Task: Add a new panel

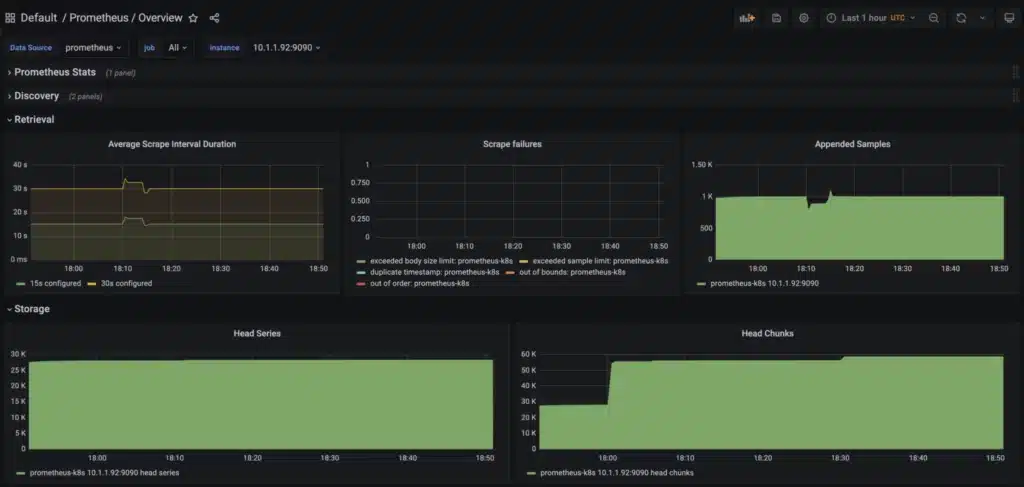Action: tap(746, 18)
